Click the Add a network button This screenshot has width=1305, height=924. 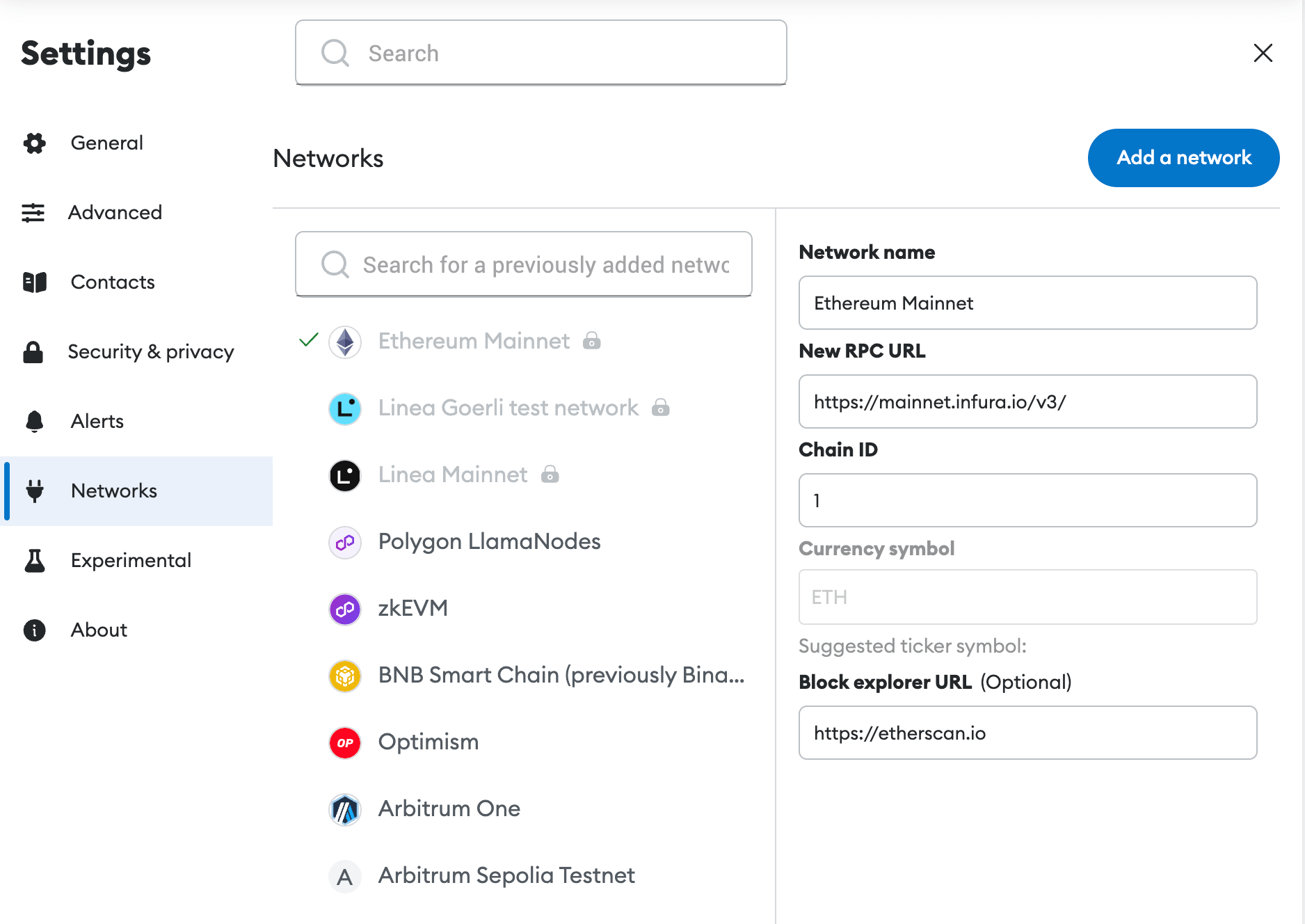[x=1183, y=158]
